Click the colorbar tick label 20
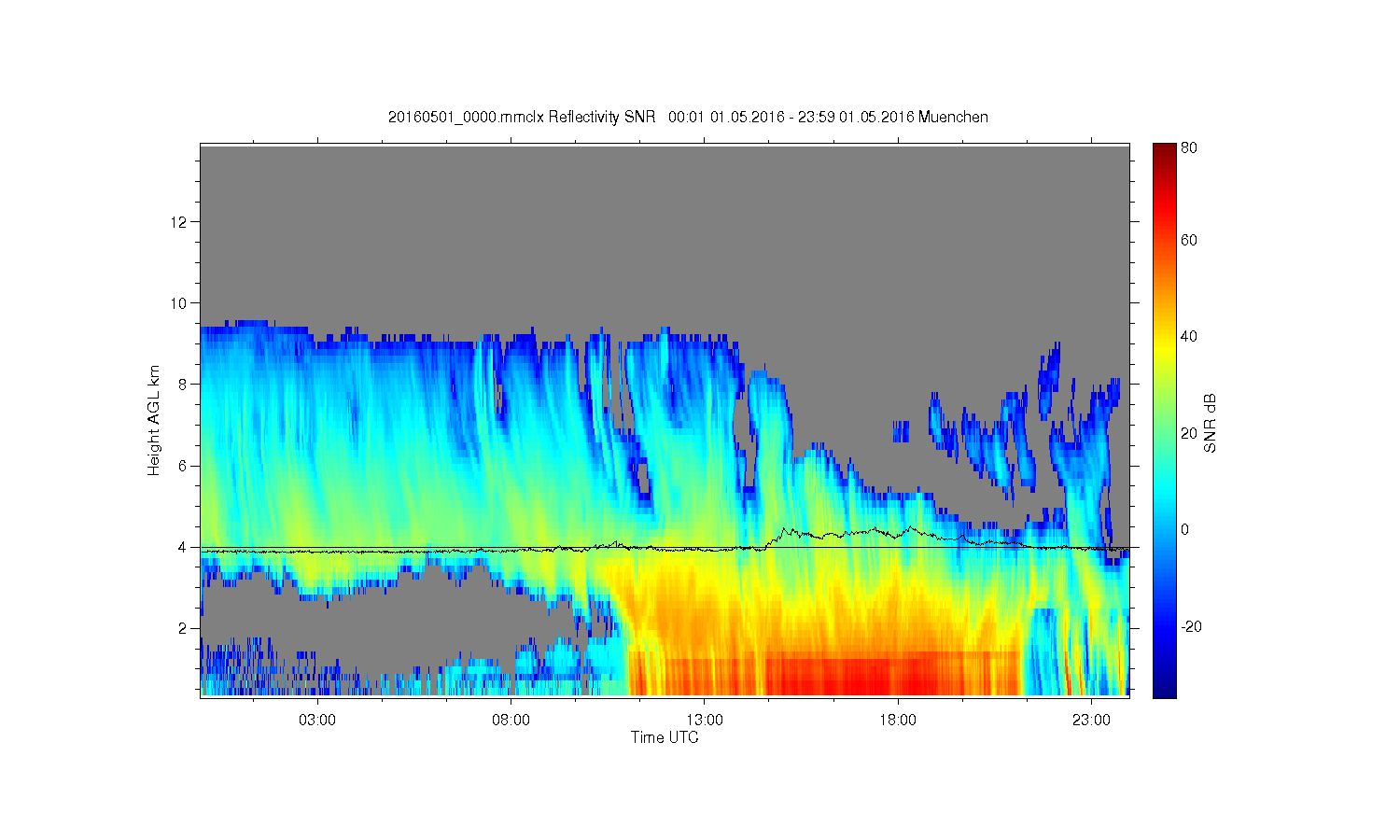The height and width of the screenshot is (840, 1400). 1189,433
